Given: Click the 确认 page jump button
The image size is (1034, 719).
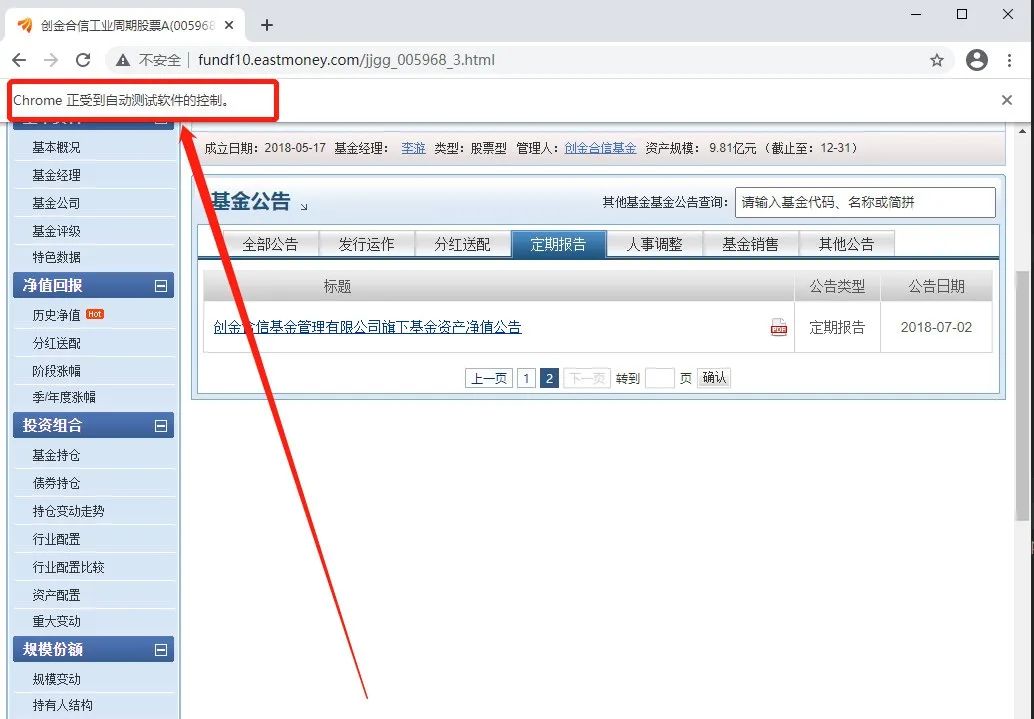Looking at the screenshot, I should (713, 378).
